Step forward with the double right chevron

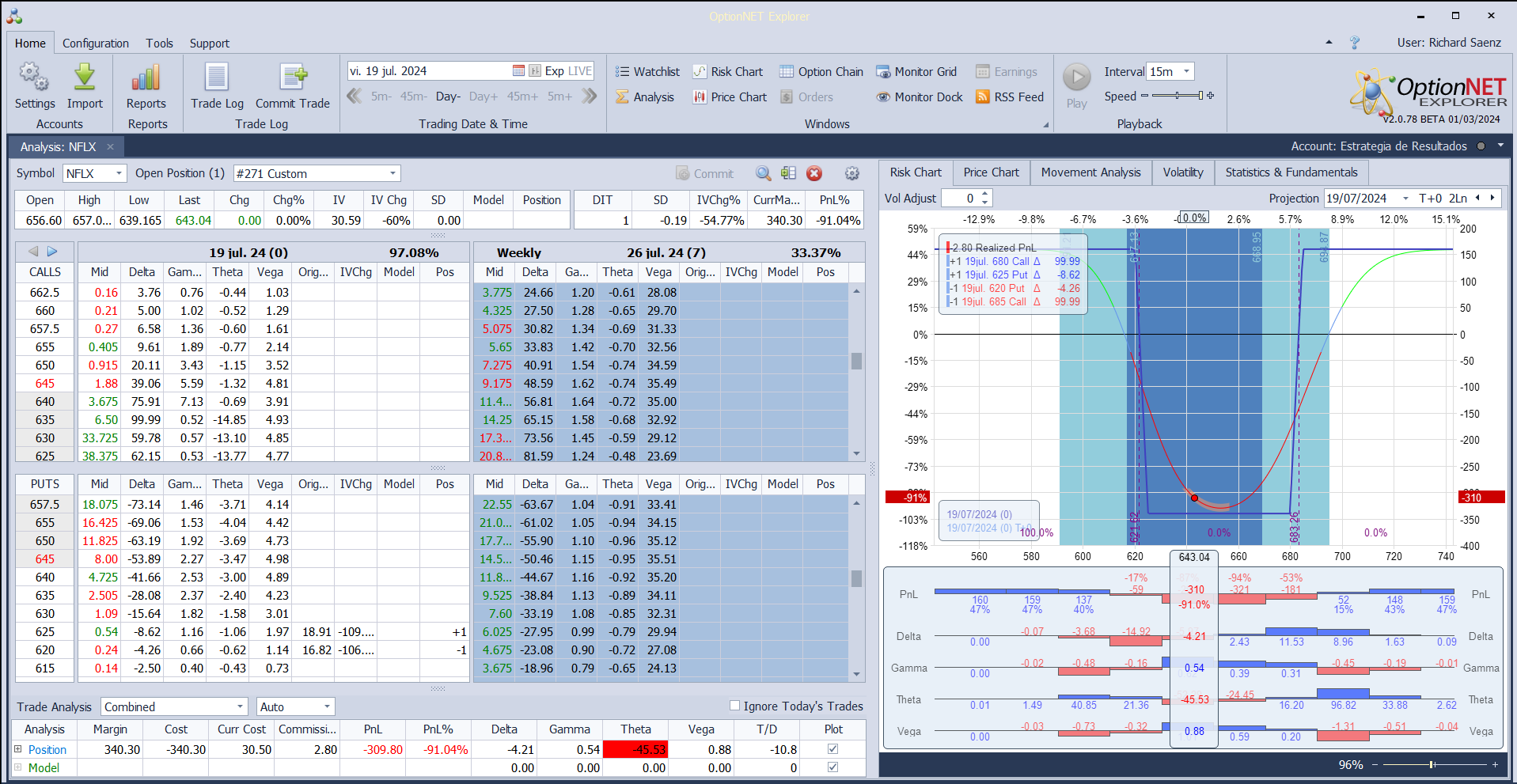[x=589, y=97]
